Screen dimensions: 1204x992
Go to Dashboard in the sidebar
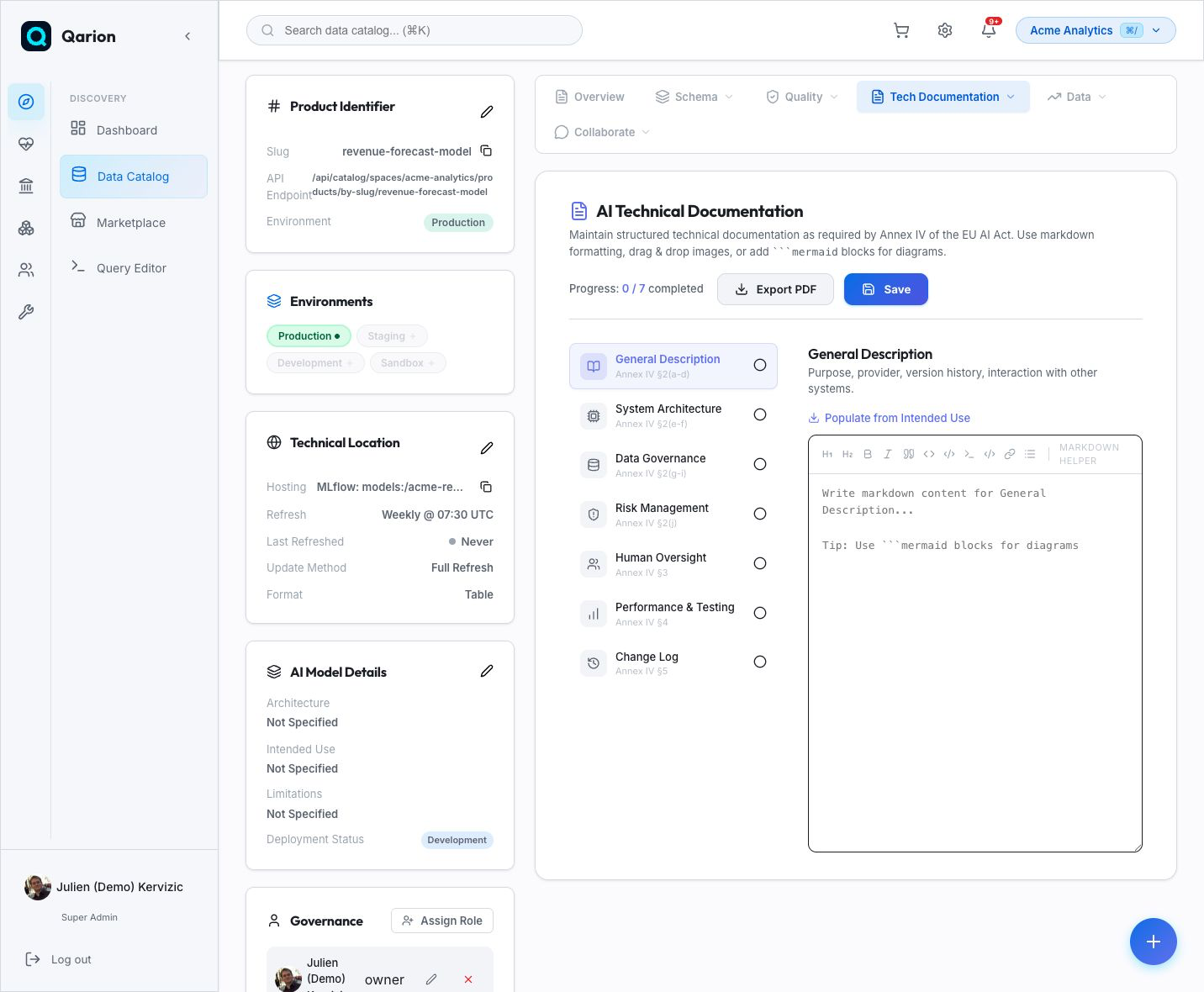click(x=134, y=129)
